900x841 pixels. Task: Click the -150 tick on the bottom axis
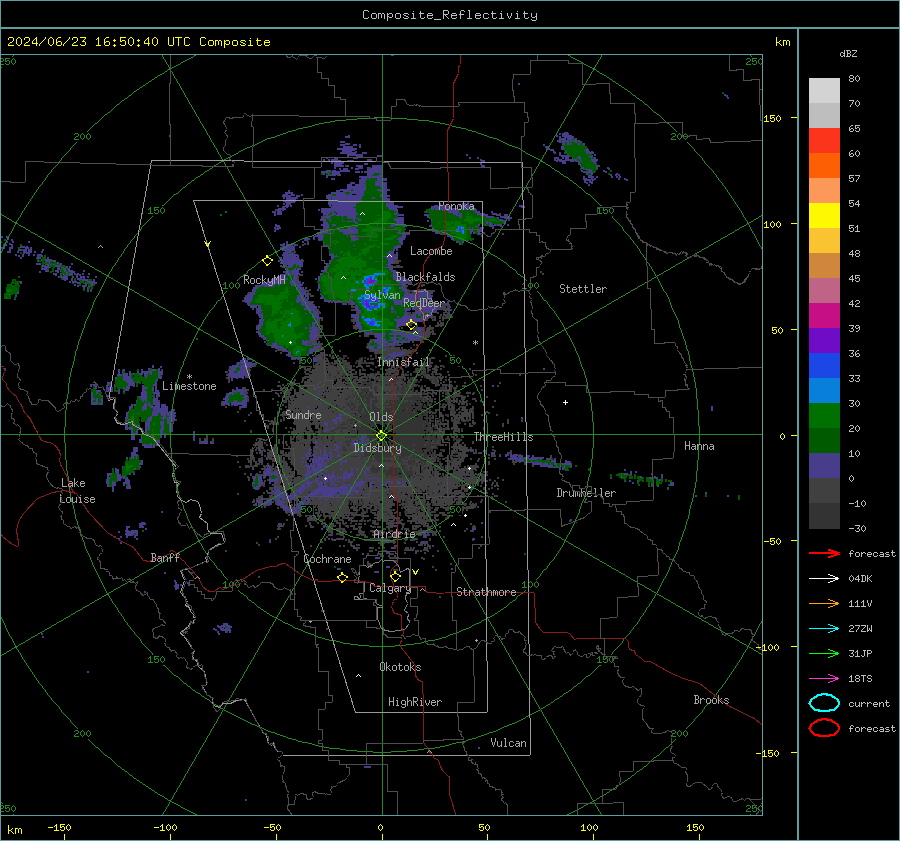click(x=59, y=827)
